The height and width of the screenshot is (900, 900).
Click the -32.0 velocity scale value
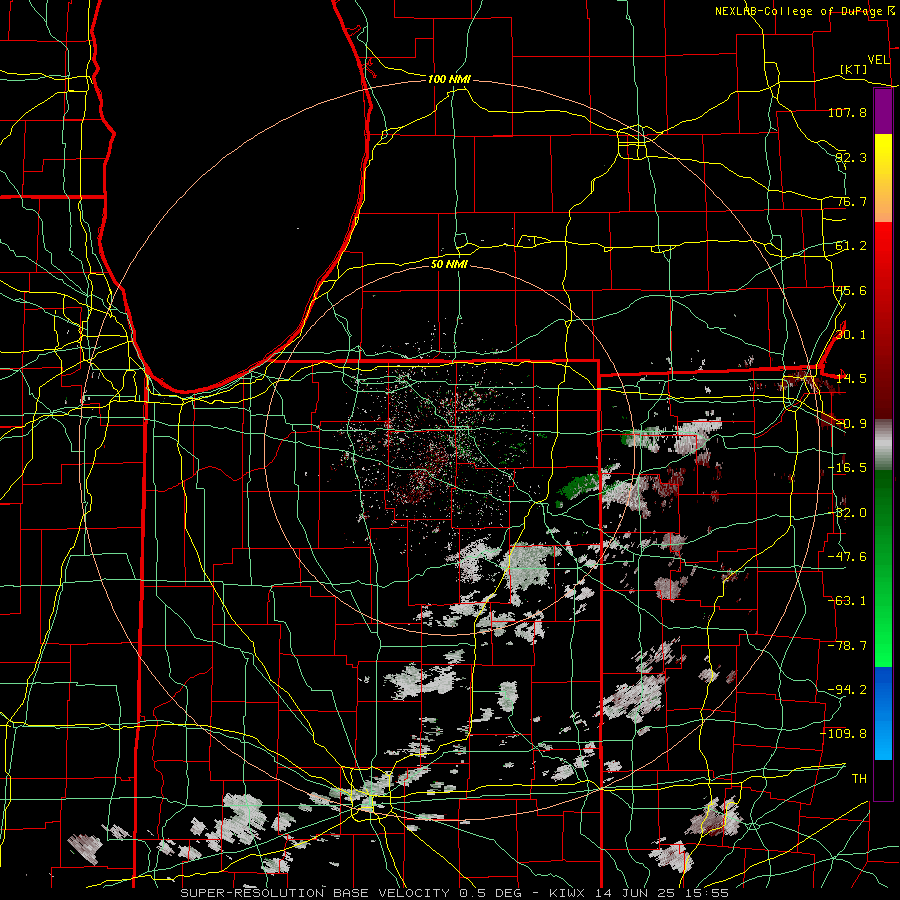847,513
